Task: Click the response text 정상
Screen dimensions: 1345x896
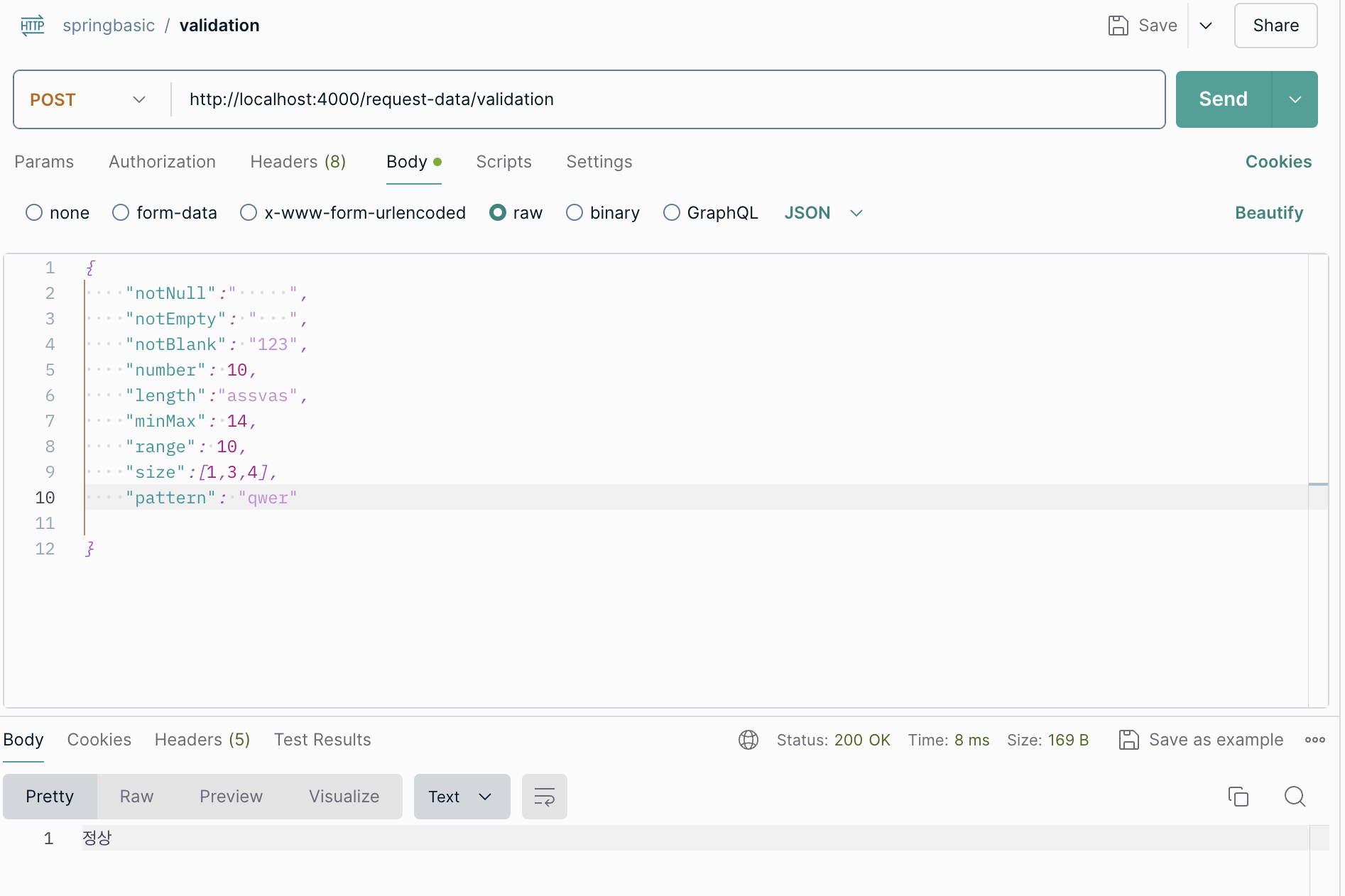Action: click(x=97, y=838)
